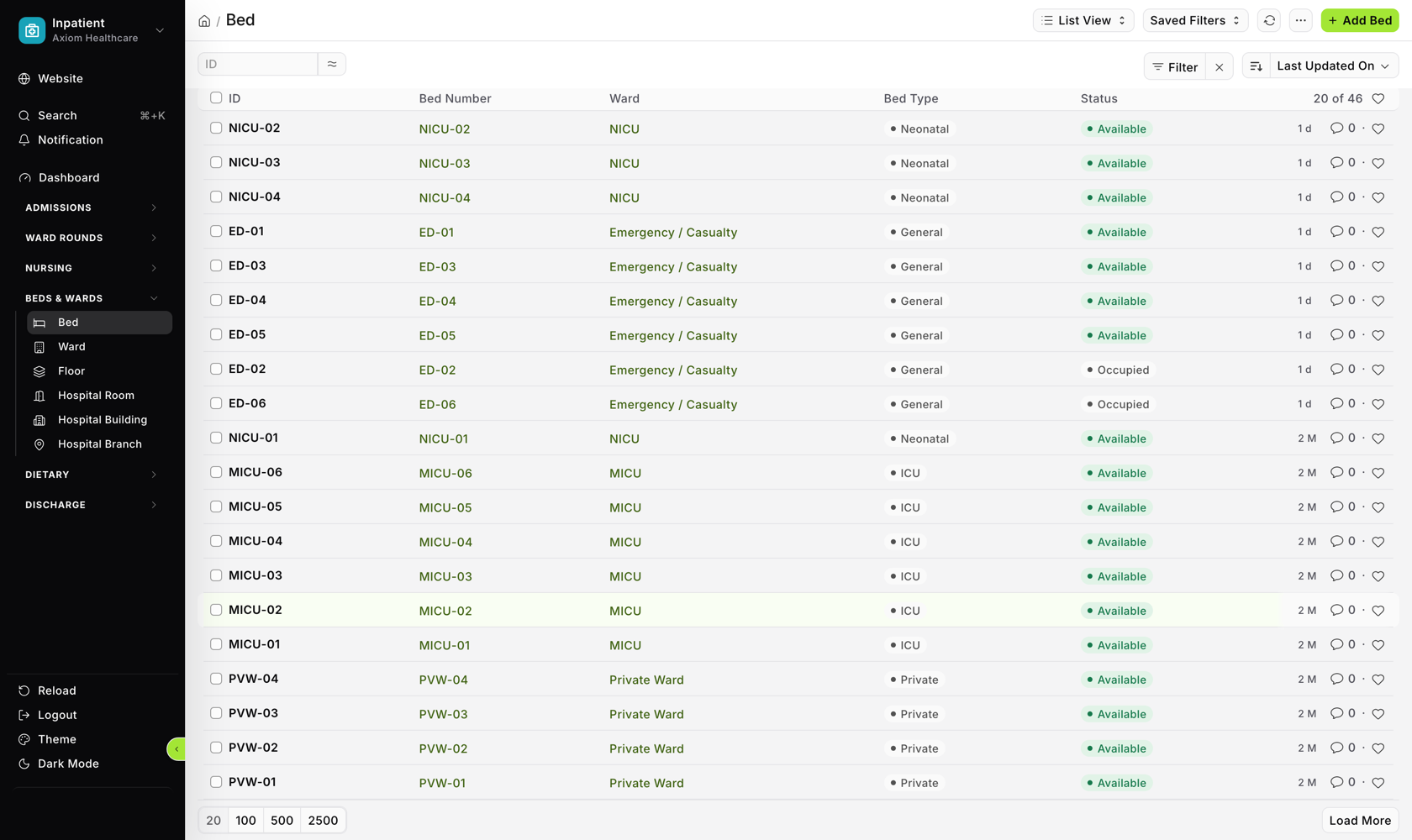Open Last Updated On sort dropdown
Viewport: 1412px width, 840px height.
click(x=1333, y=66)
